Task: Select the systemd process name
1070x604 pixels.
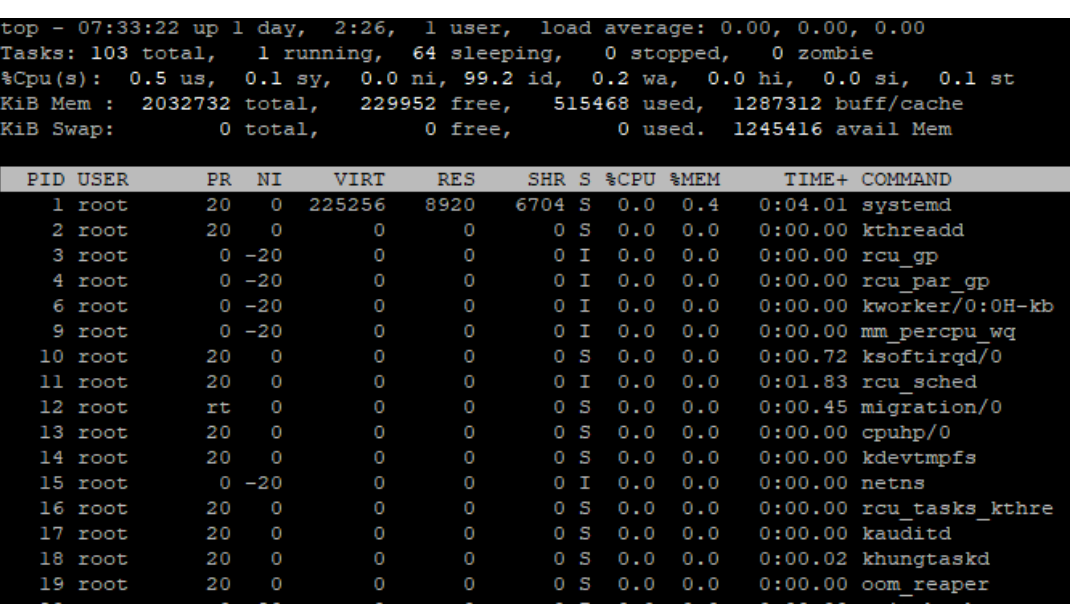Action: tap(900, 206)
